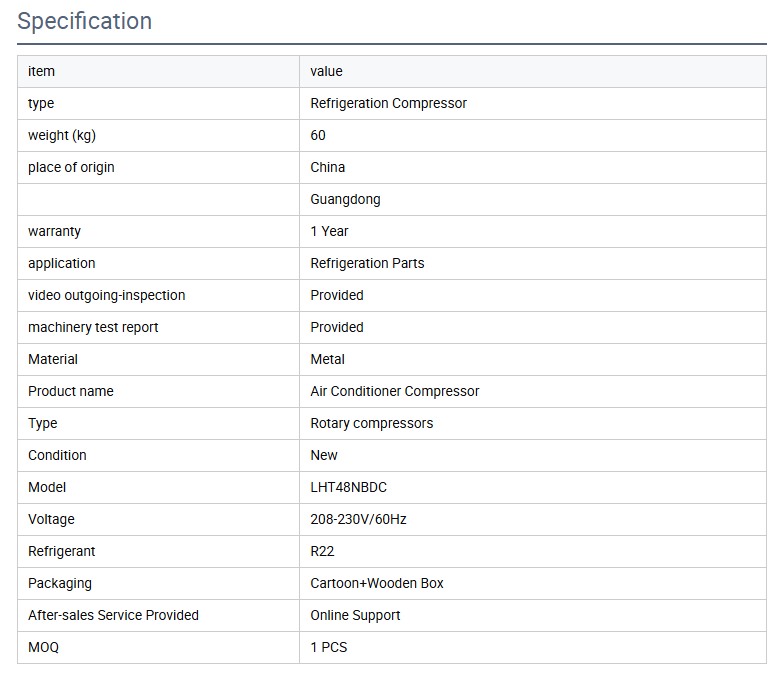Click the 'item' column header
Viewport: 783px width, 676px height.
41,71
